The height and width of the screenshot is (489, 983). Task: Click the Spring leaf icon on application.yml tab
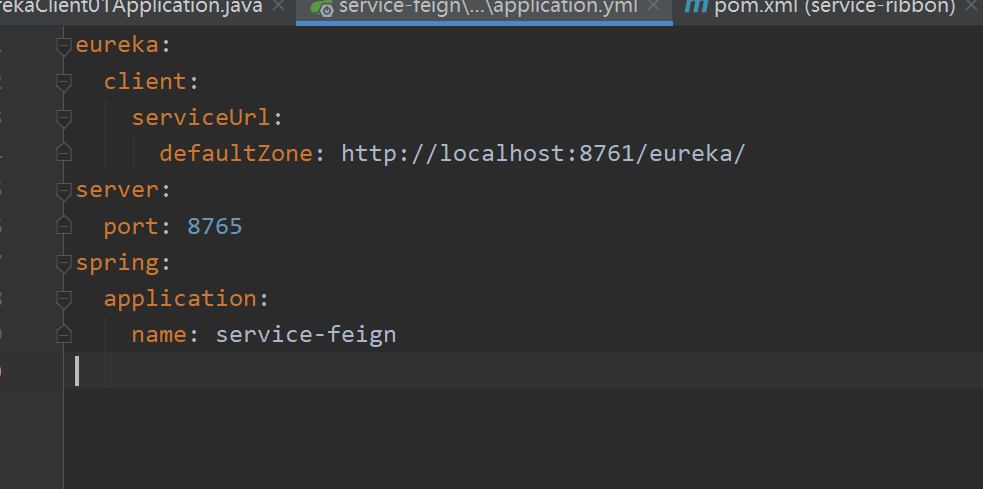point(321,8)
